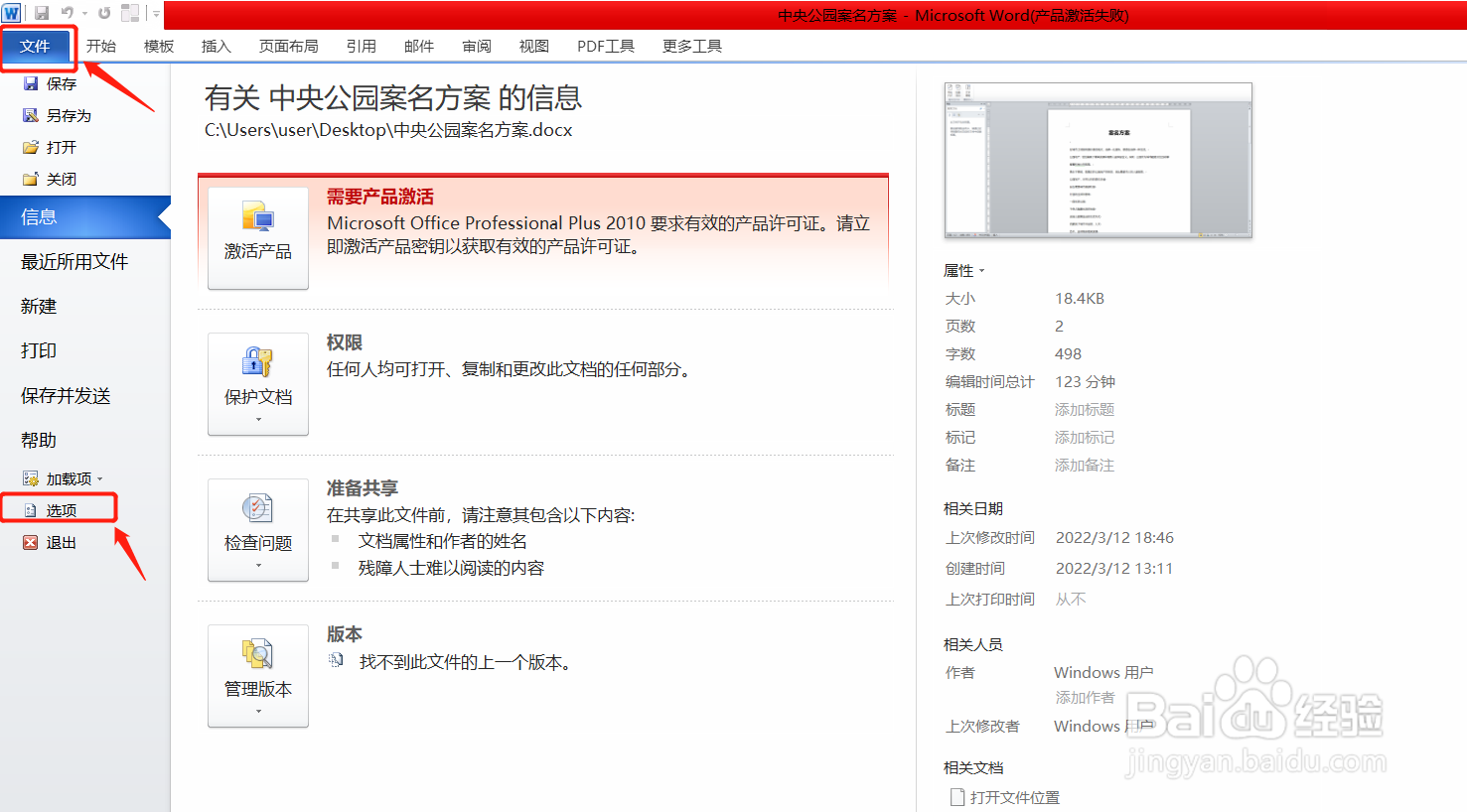Switch to the PDF工具 ribbon tab
This screenshot has width=1467, height=812.
pyautogui.click(x=606, y=46)
